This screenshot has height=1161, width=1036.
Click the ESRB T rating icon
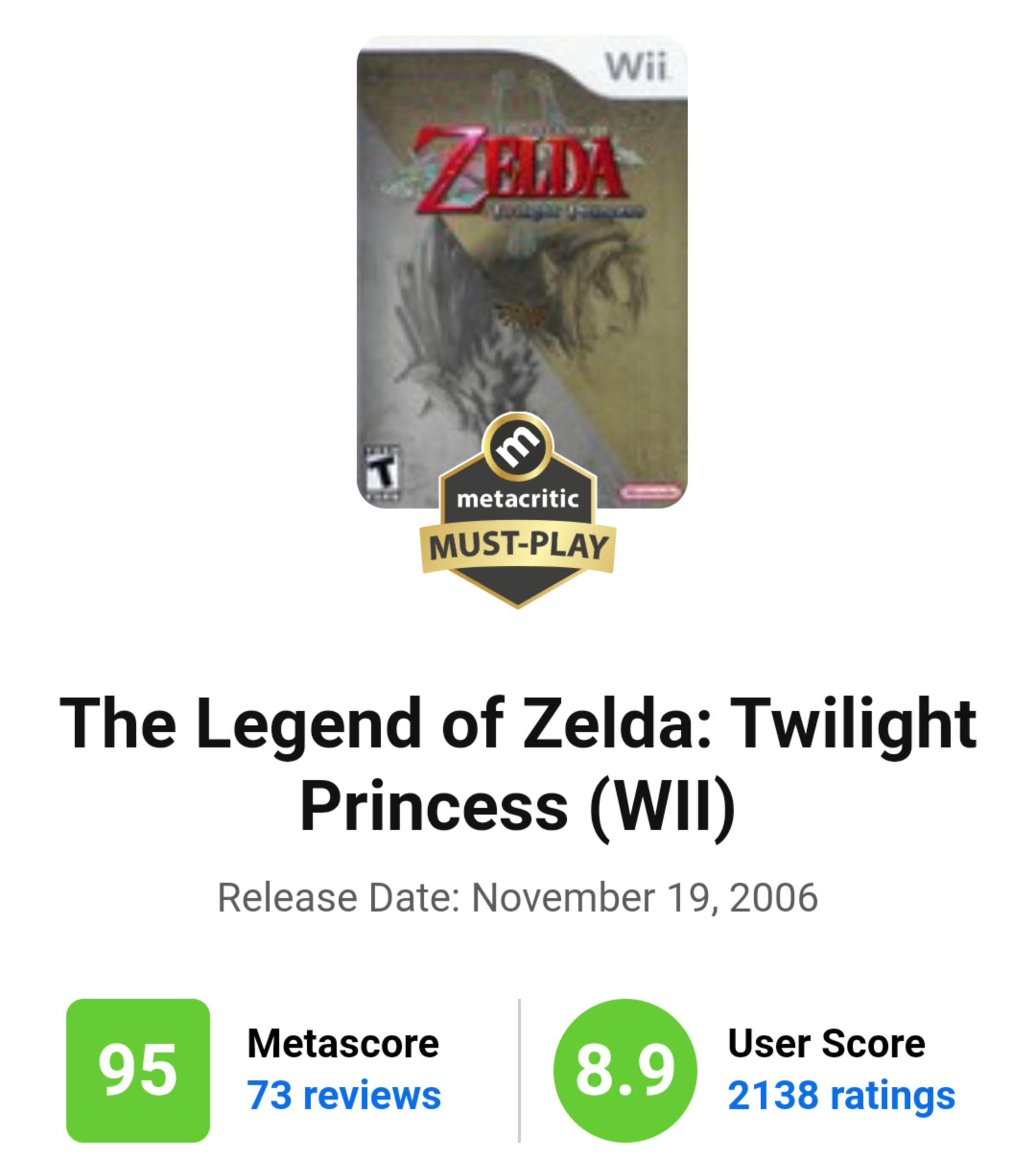pos(381,473)
